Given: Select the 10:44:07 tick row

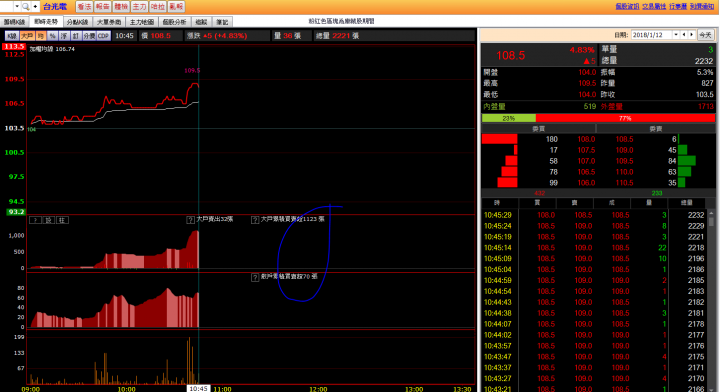Looking at the screenshot, I should coord(594,324).
